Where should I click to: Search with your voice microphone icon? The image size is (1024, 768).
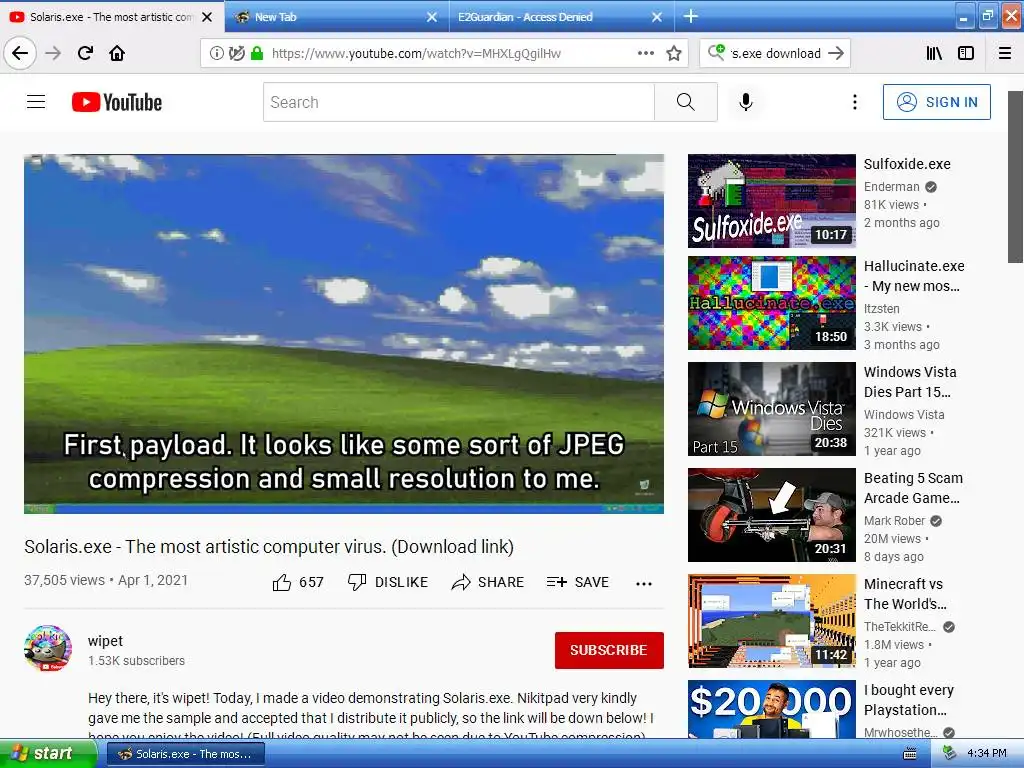click(x=746, y=102)
